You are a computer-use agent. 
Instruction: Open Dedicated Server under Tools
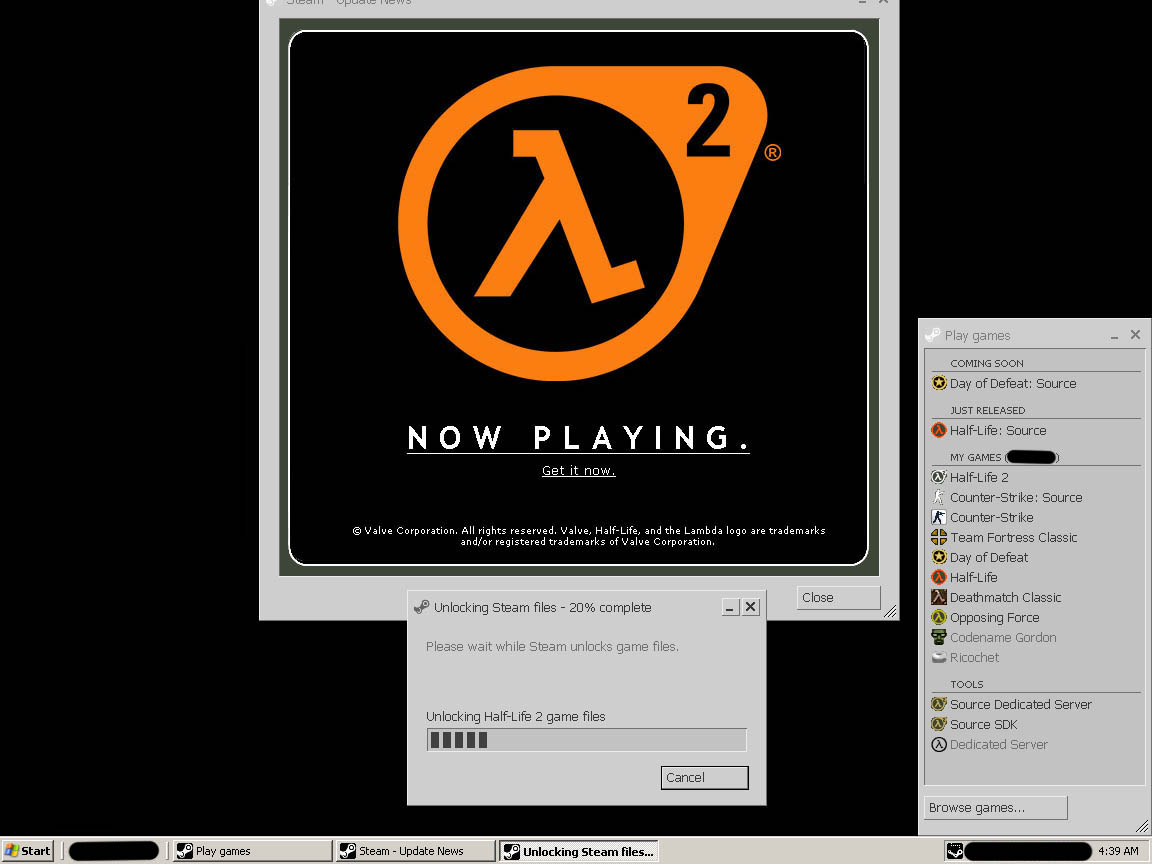coord(998,744)
